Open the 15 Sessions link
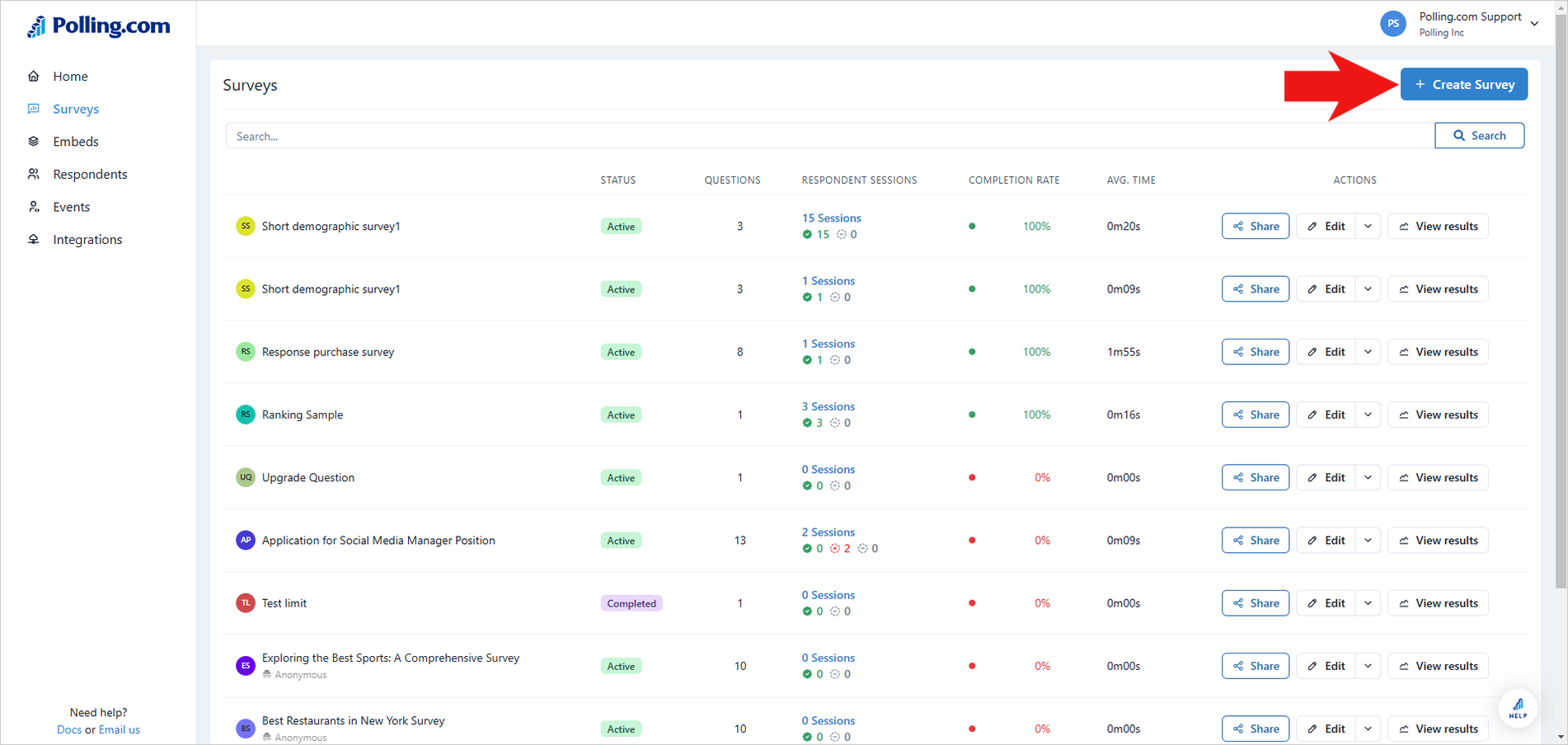 point(831,218)
